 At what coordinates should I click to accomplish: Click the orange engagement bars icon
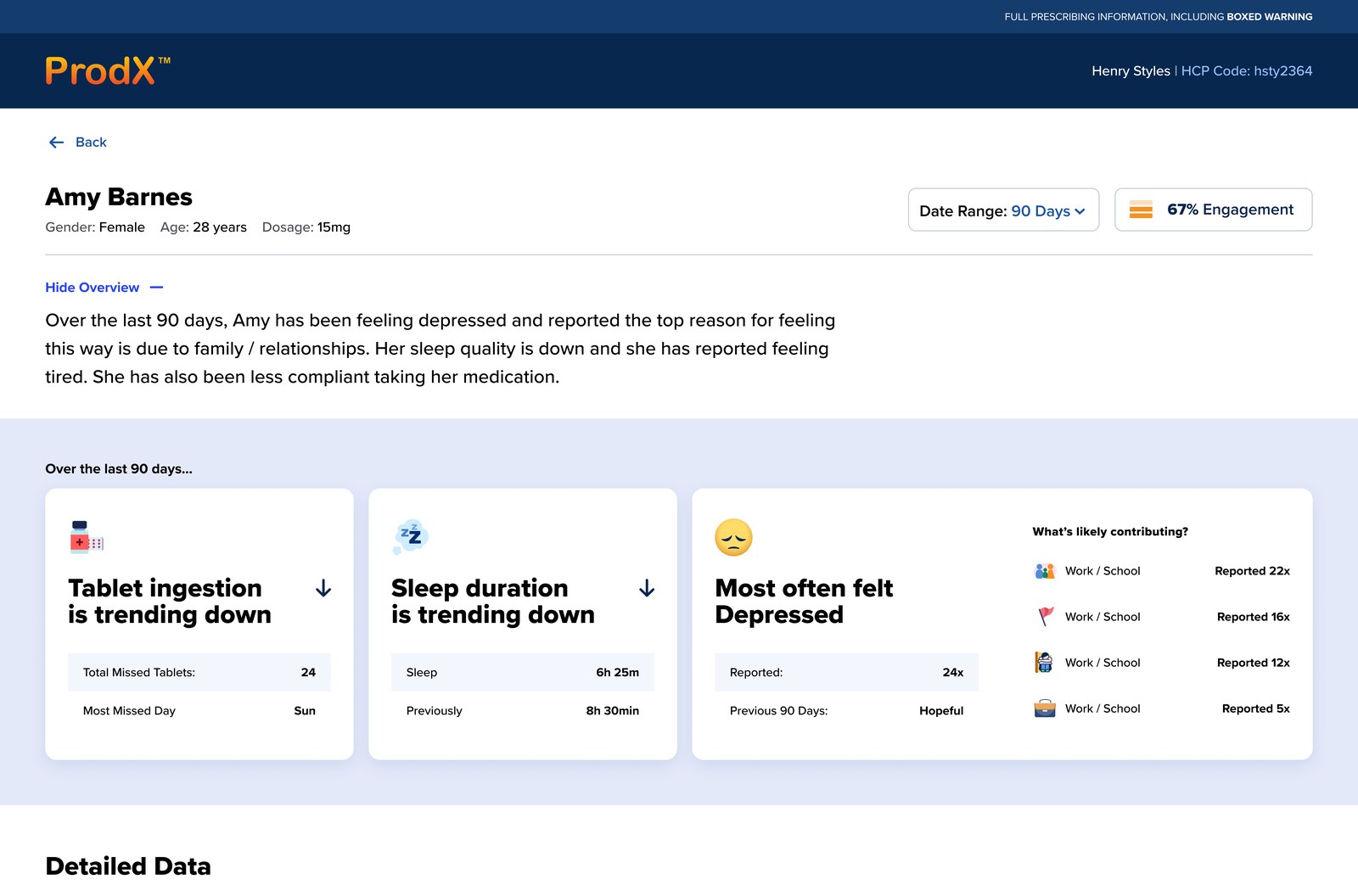(1141, 210)
